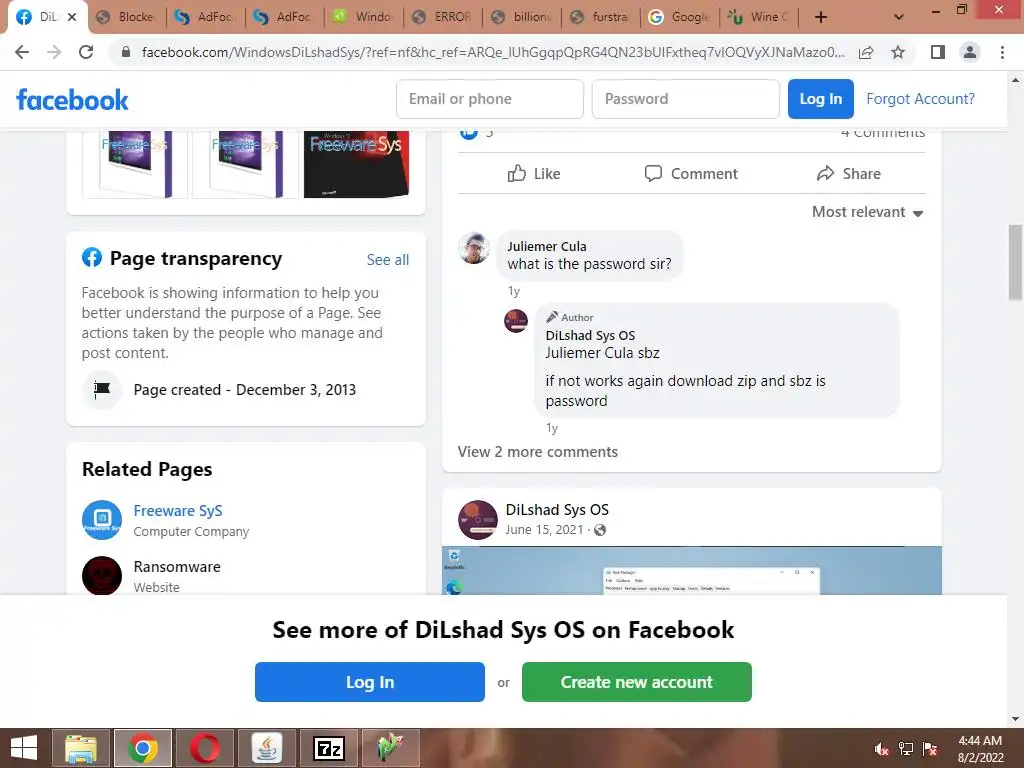This screenshot has width=1024, height=768.
Task: Open DiLshad Sys OS author name in reply
Action: pos(590,335)
